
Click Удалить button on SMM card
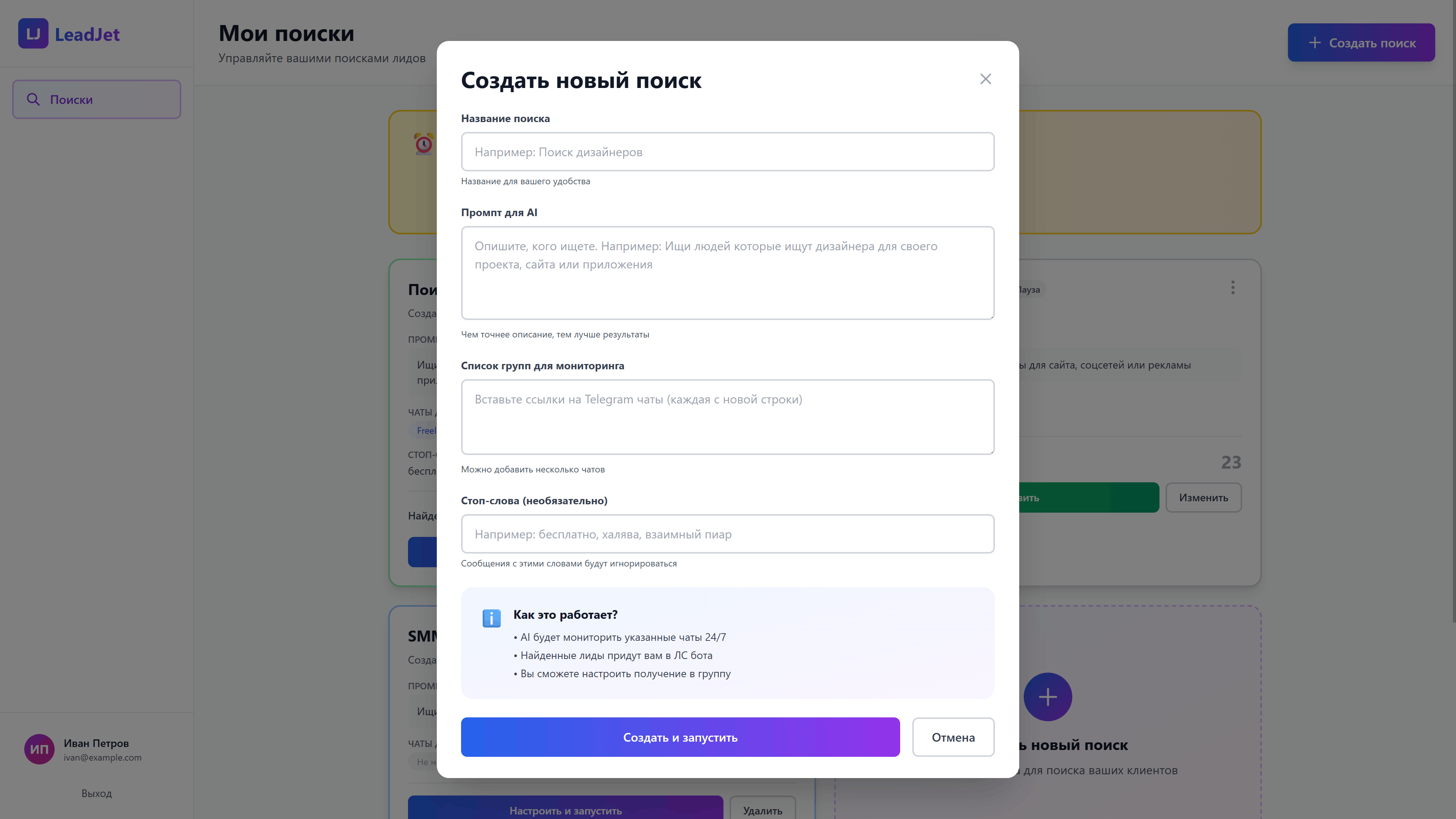(x=763, y=810)
